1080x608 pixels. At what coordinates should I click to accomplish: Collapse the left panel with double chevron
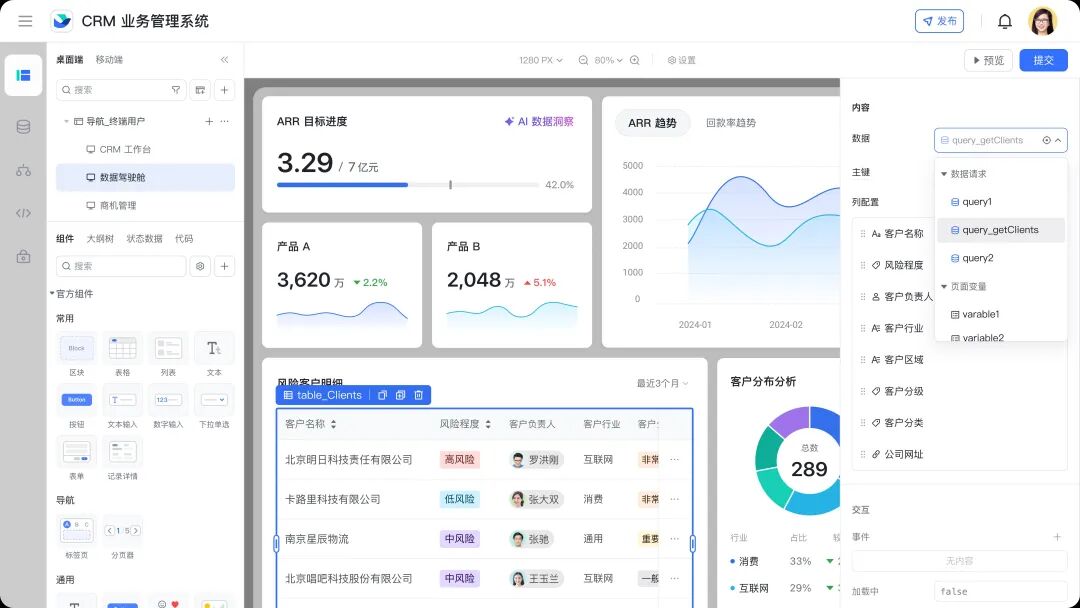[x=225, y=60]
